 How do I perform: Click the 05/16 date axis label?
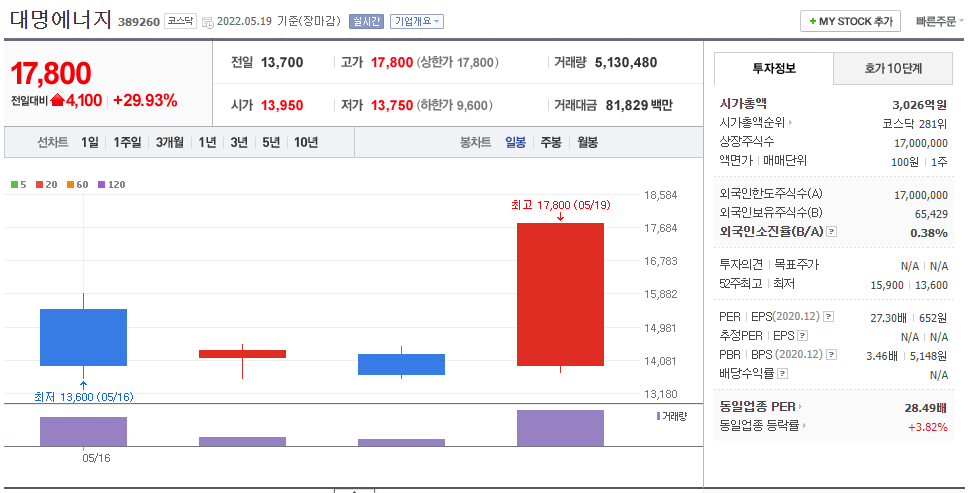96,458
